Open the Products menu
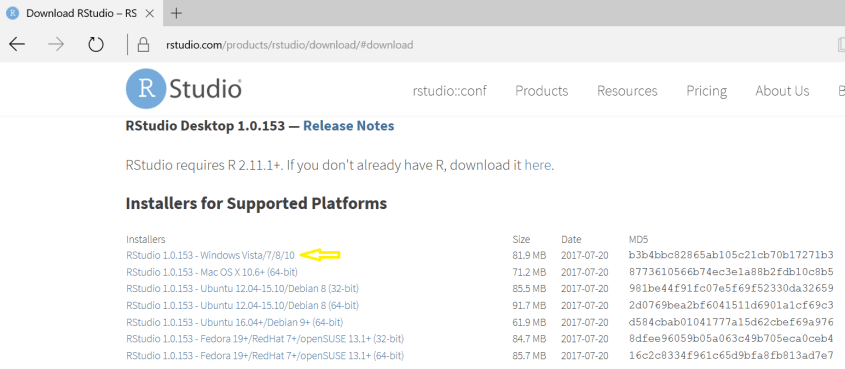The image size is (845, 369). pos(542,91)
